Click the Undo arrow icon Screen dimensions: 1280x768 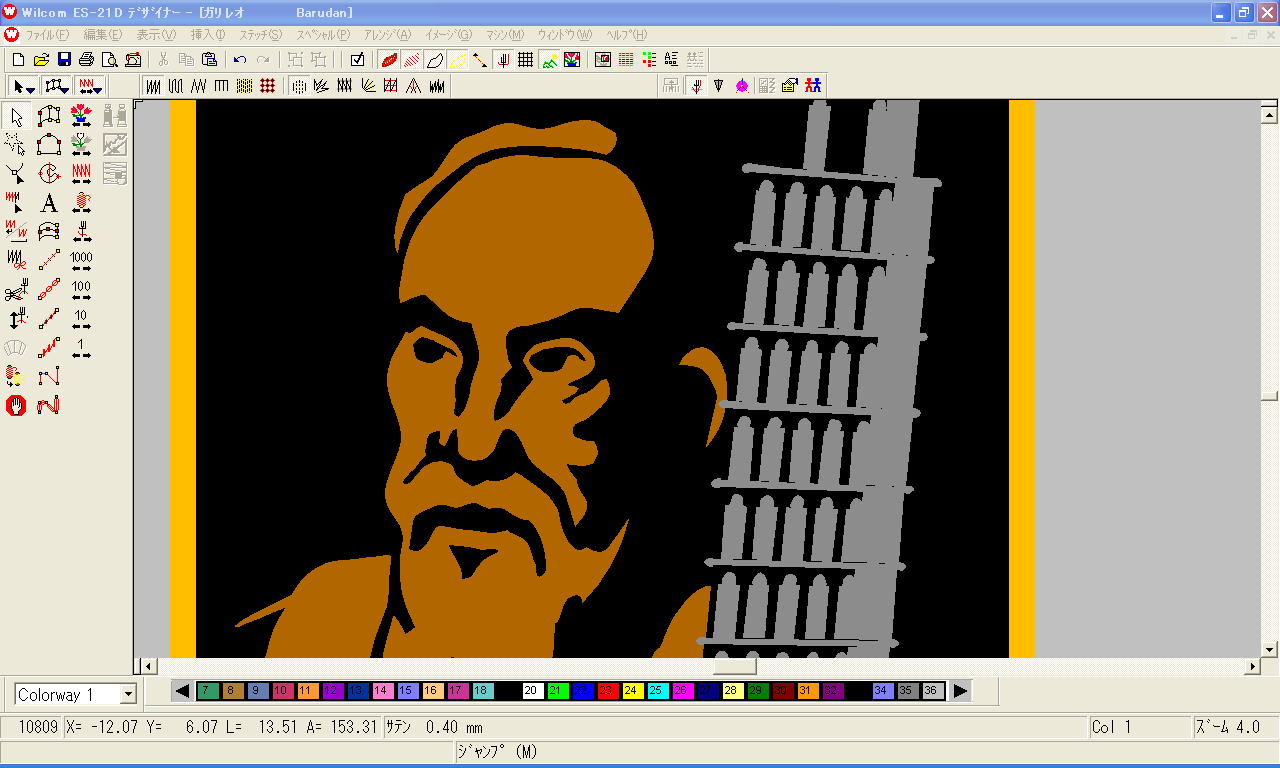coord(240,60)
